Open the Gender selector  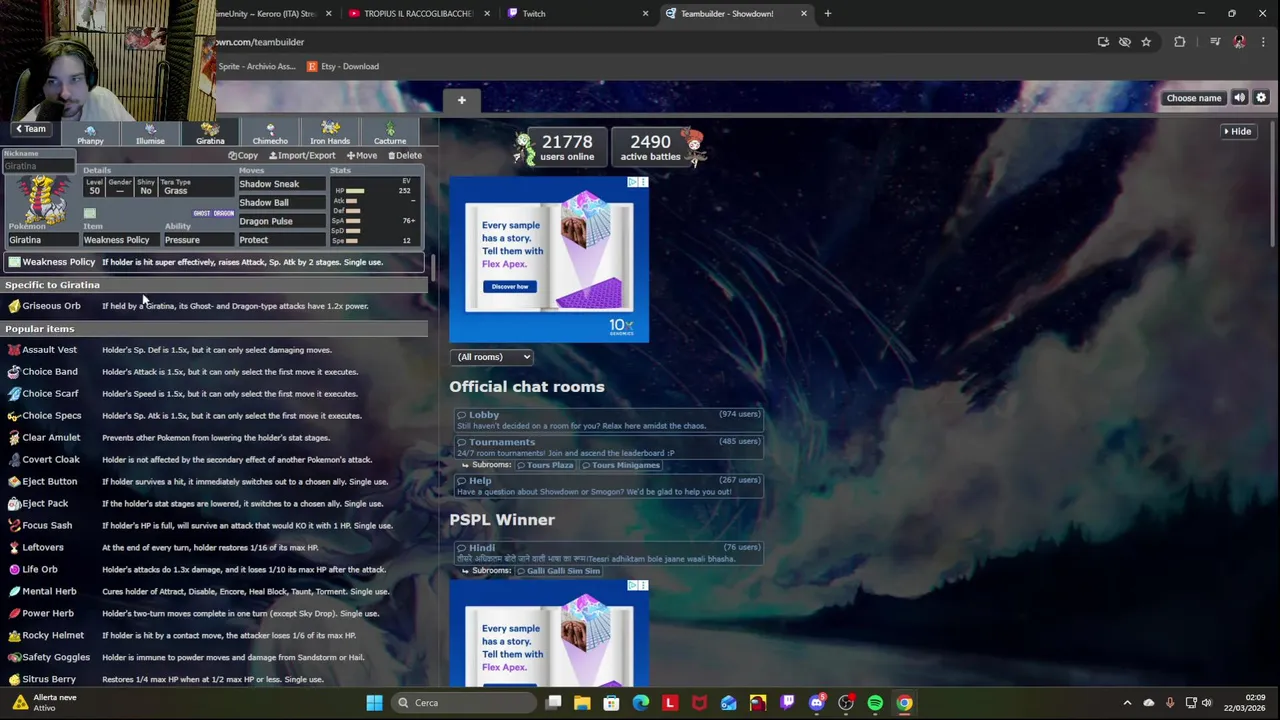point(120,187)
